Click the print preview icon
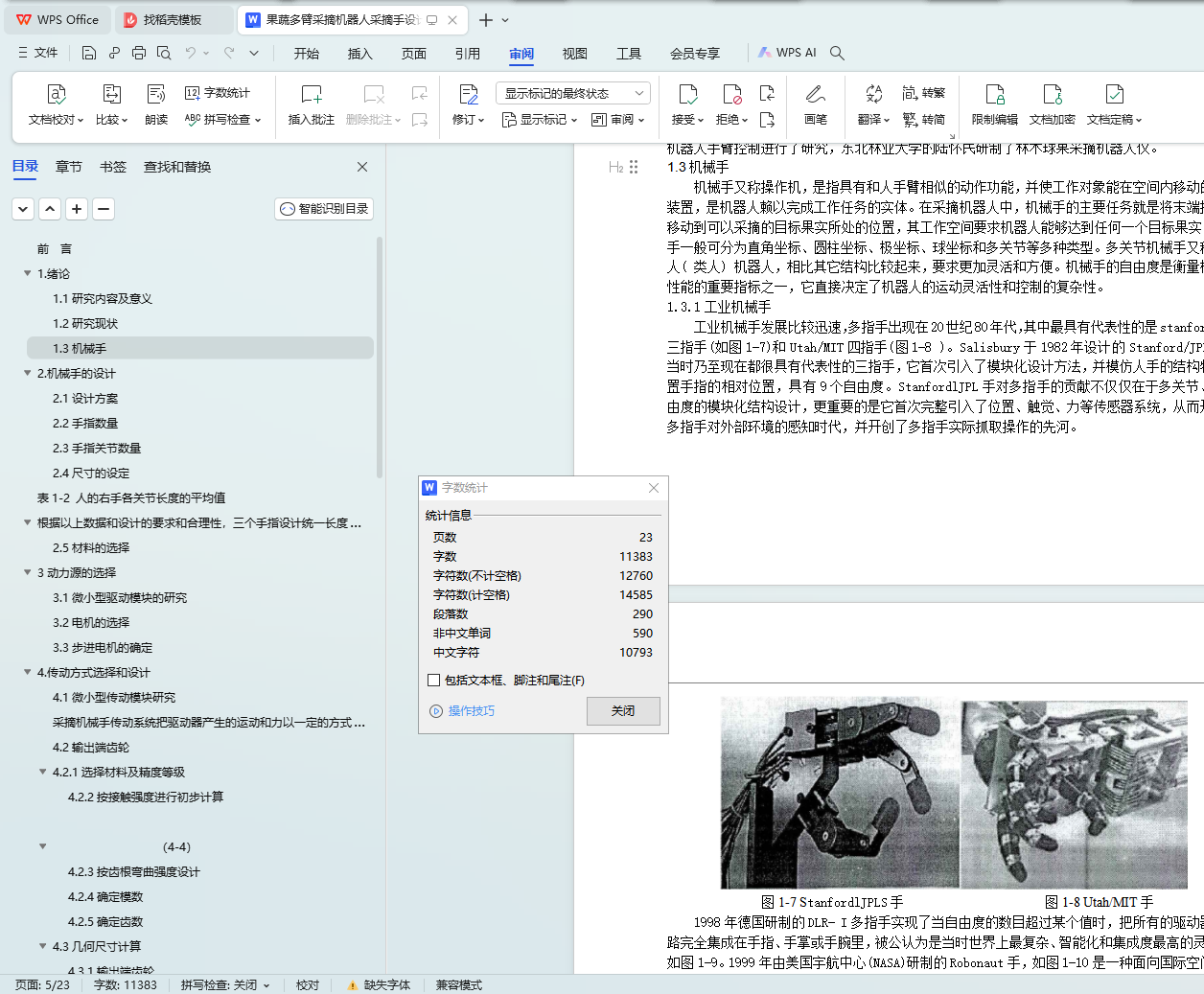This screenshot has width=1204, height=994. pos(164,53)
